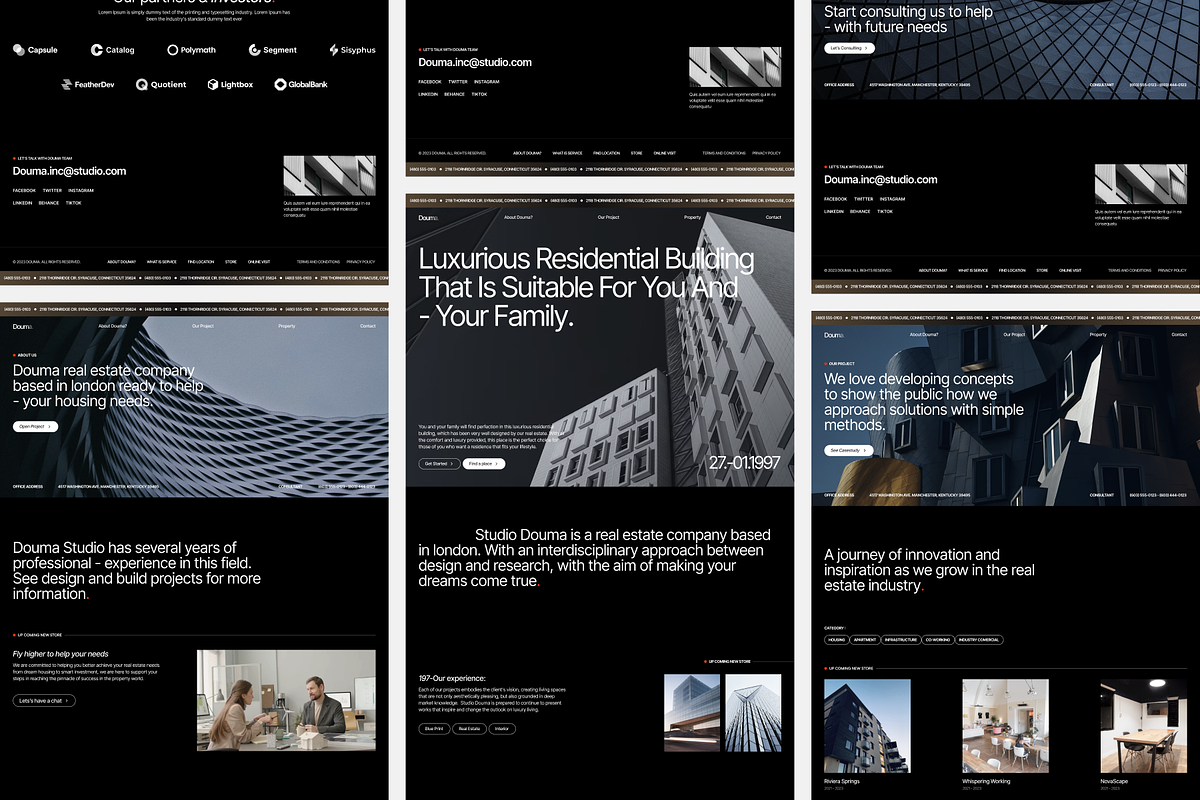1200x800 pixels.
Task: Open Contact in the Our Project page navbar
Action: 1179,335
